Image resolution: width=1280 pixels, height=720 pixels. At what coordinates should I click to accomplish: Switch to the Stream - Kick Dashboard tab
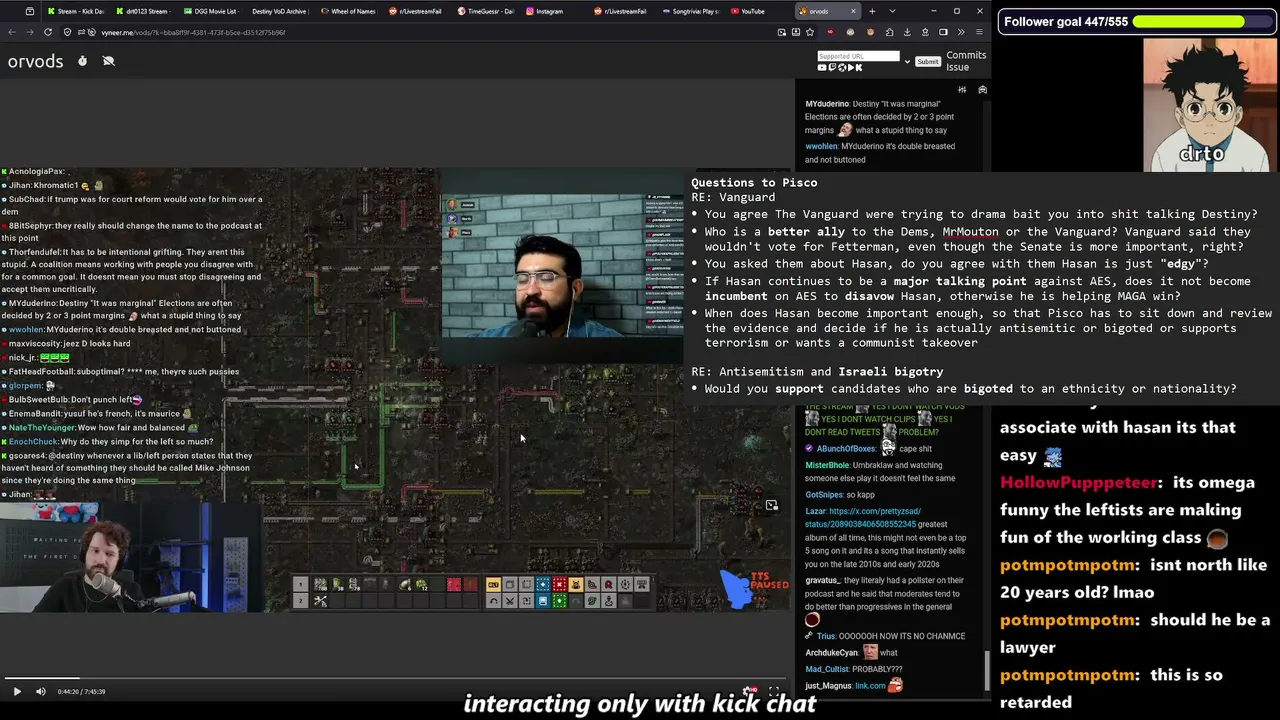coord(75,11)
